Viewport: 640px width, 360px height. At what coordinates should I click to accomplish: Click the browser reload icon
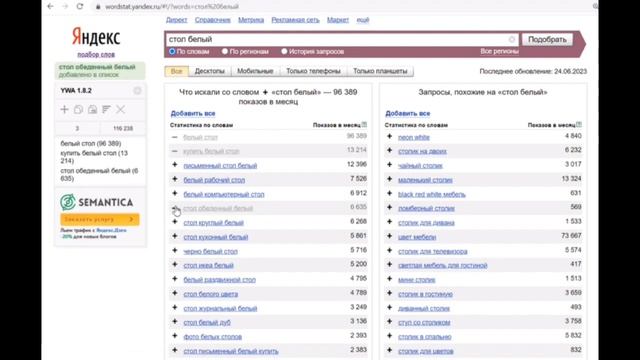coord(80,6)
